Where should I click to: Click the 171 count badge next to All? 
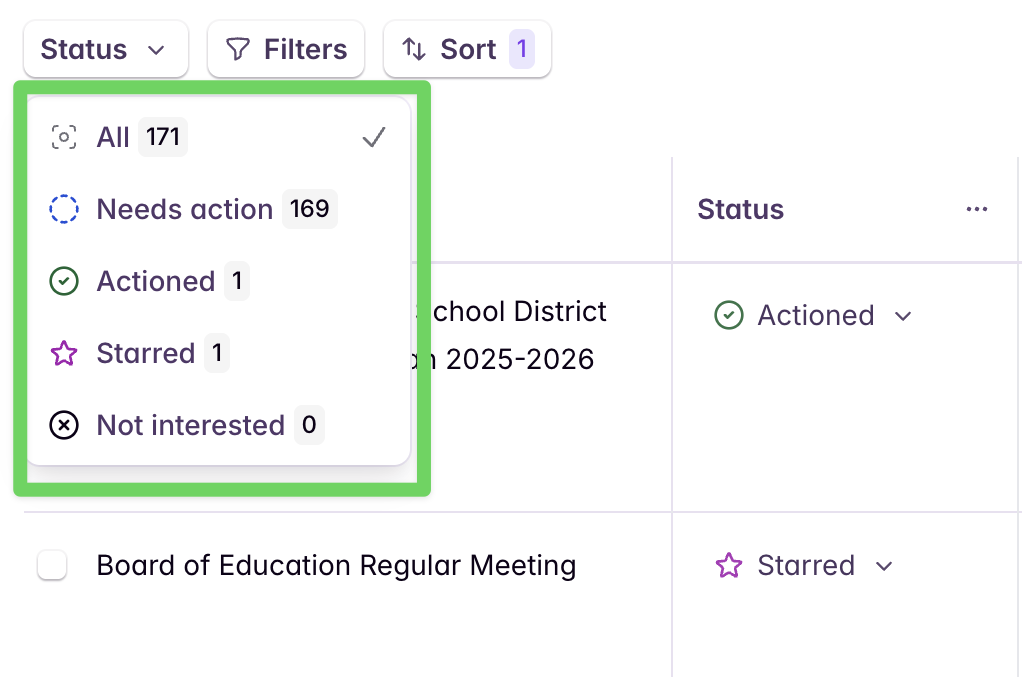[162, 137]
